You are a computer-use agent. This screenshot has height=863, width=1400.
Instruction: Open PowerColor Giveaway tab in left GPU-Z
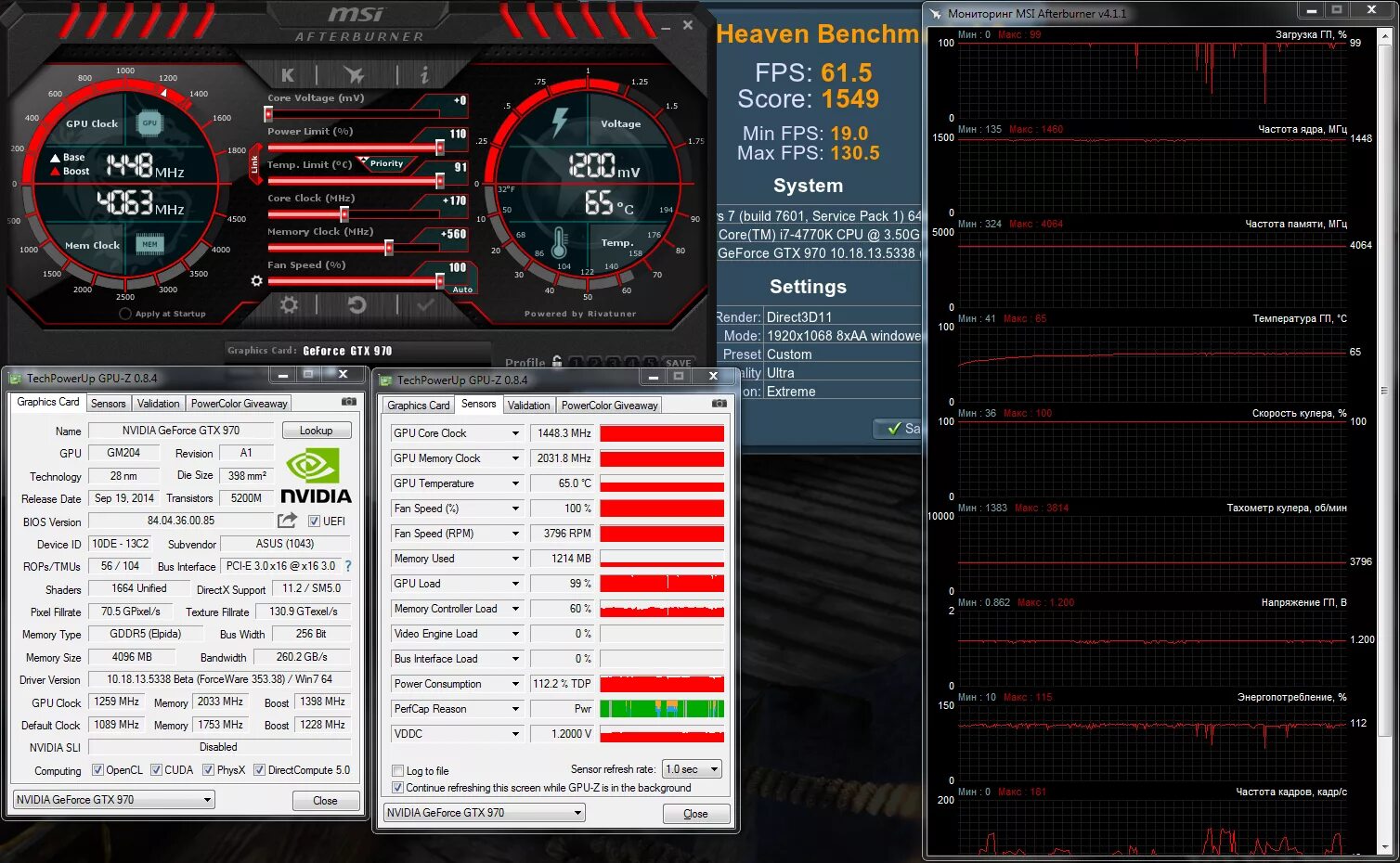click(240, 404)
